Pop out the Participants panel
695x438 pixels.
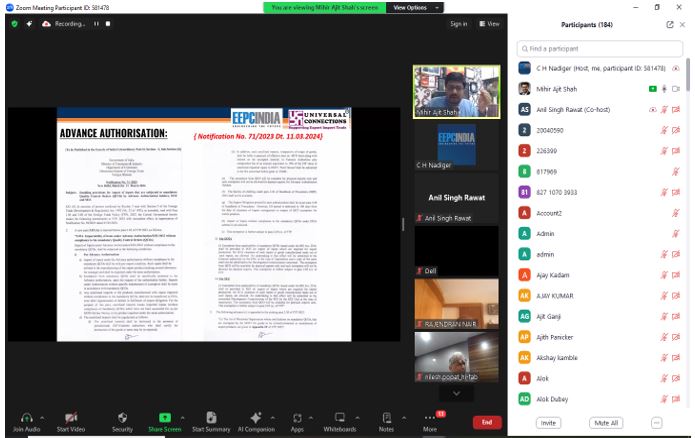tap(669, 24)
